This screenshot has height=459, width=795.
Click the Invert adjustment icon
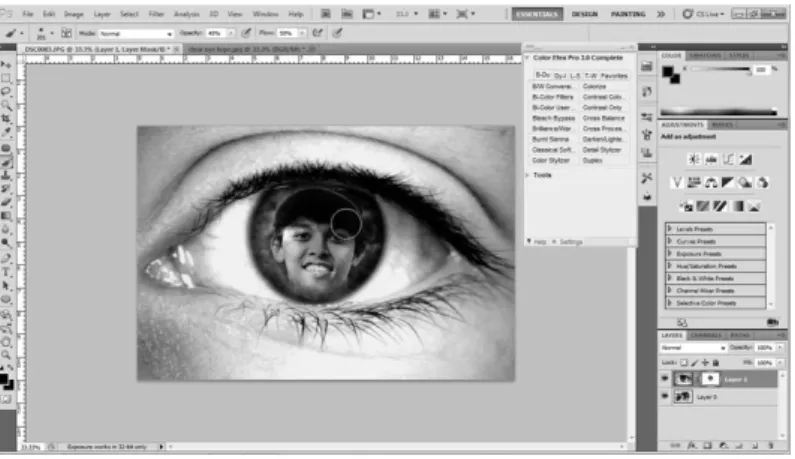[x=685, y=206]
